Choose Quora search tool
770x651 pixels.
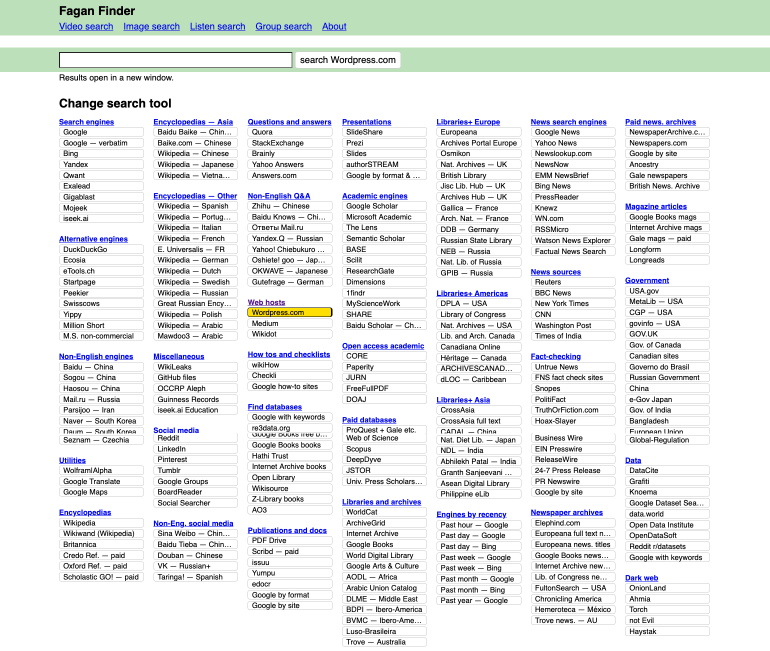click(x=290, y=132)
